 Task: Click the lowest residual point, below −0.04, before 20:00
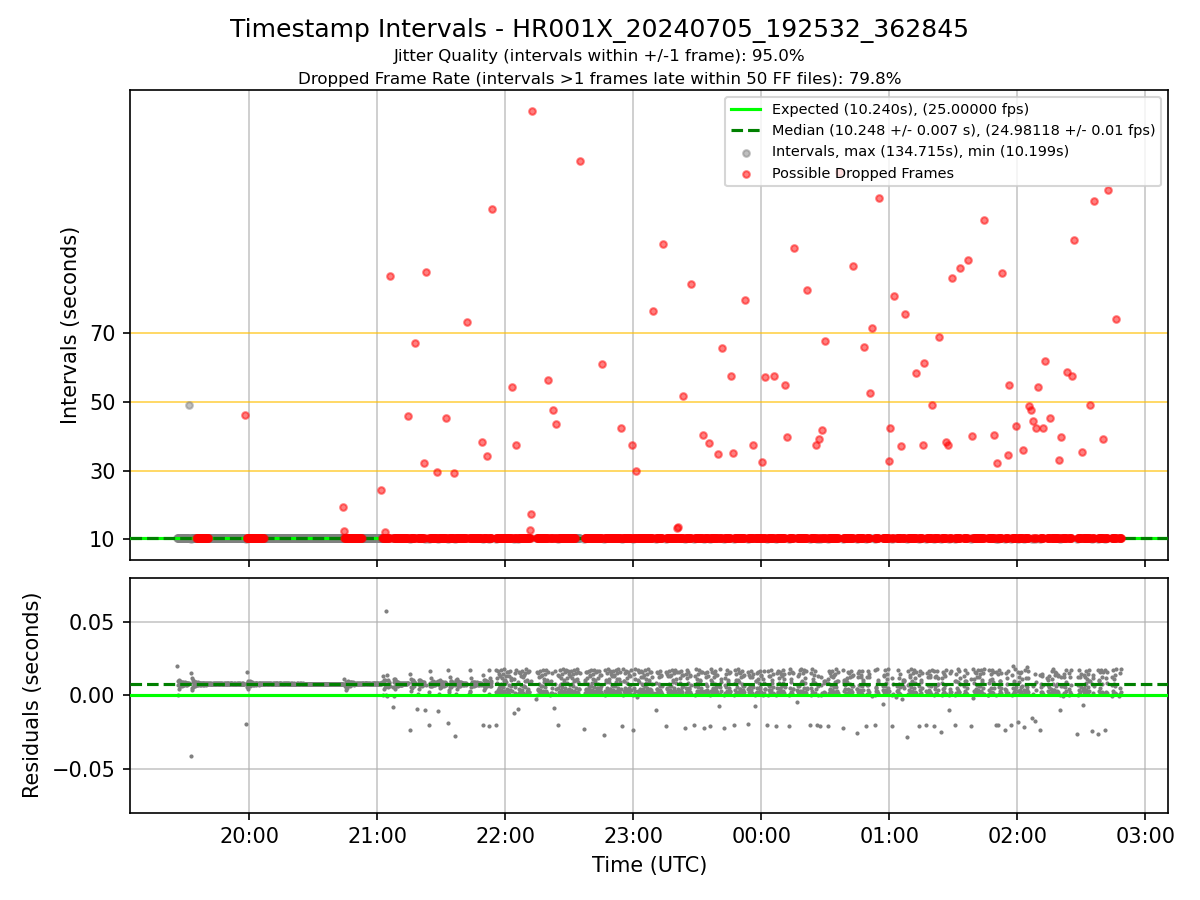191,756
